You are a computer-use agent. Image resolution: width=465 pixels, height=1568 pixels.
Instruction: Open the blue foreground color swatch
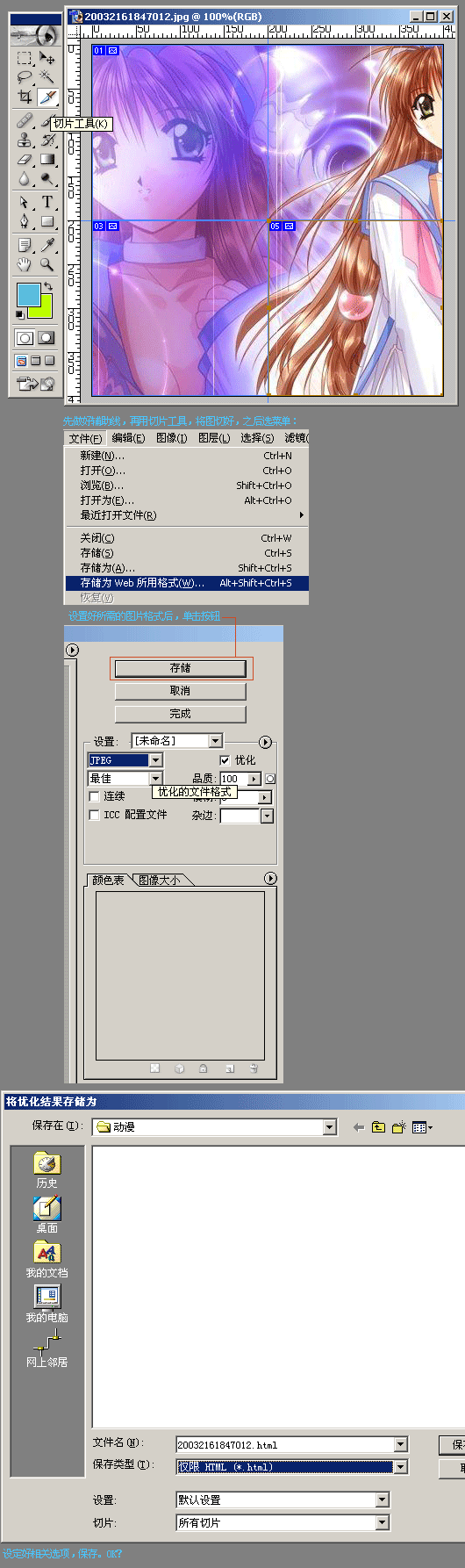[x=28, y=295]
